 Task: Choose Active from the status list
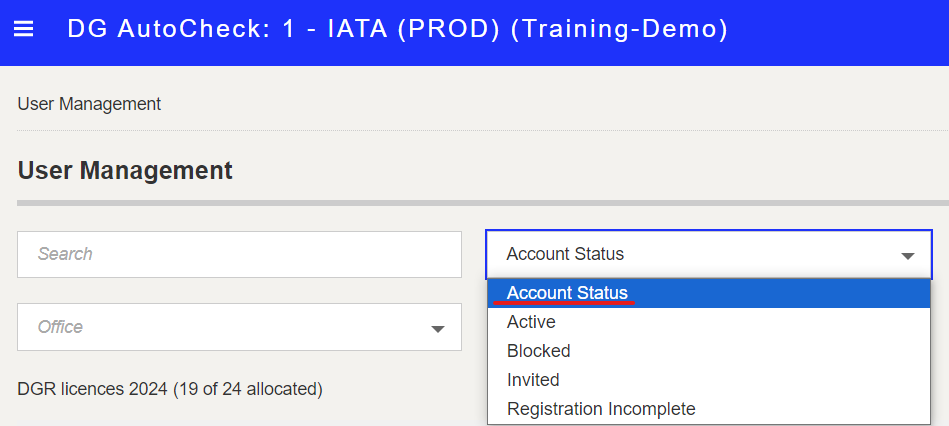click(x=709, y=322)
